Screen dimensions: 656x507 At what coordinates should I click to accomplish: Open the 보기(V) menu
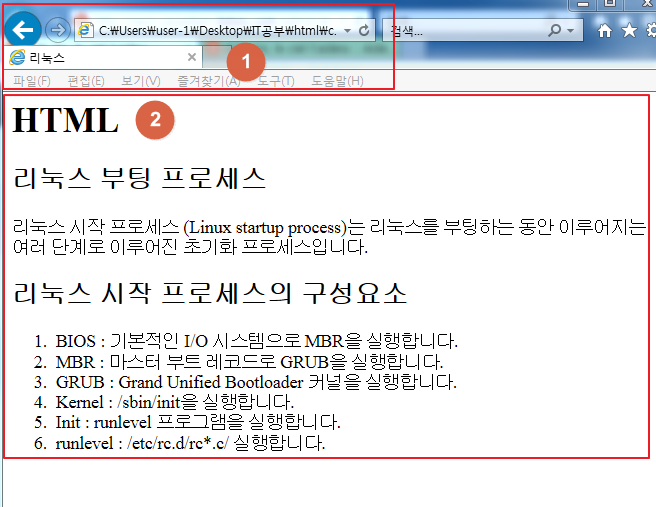pyautogui.click(x=141, y=81)
